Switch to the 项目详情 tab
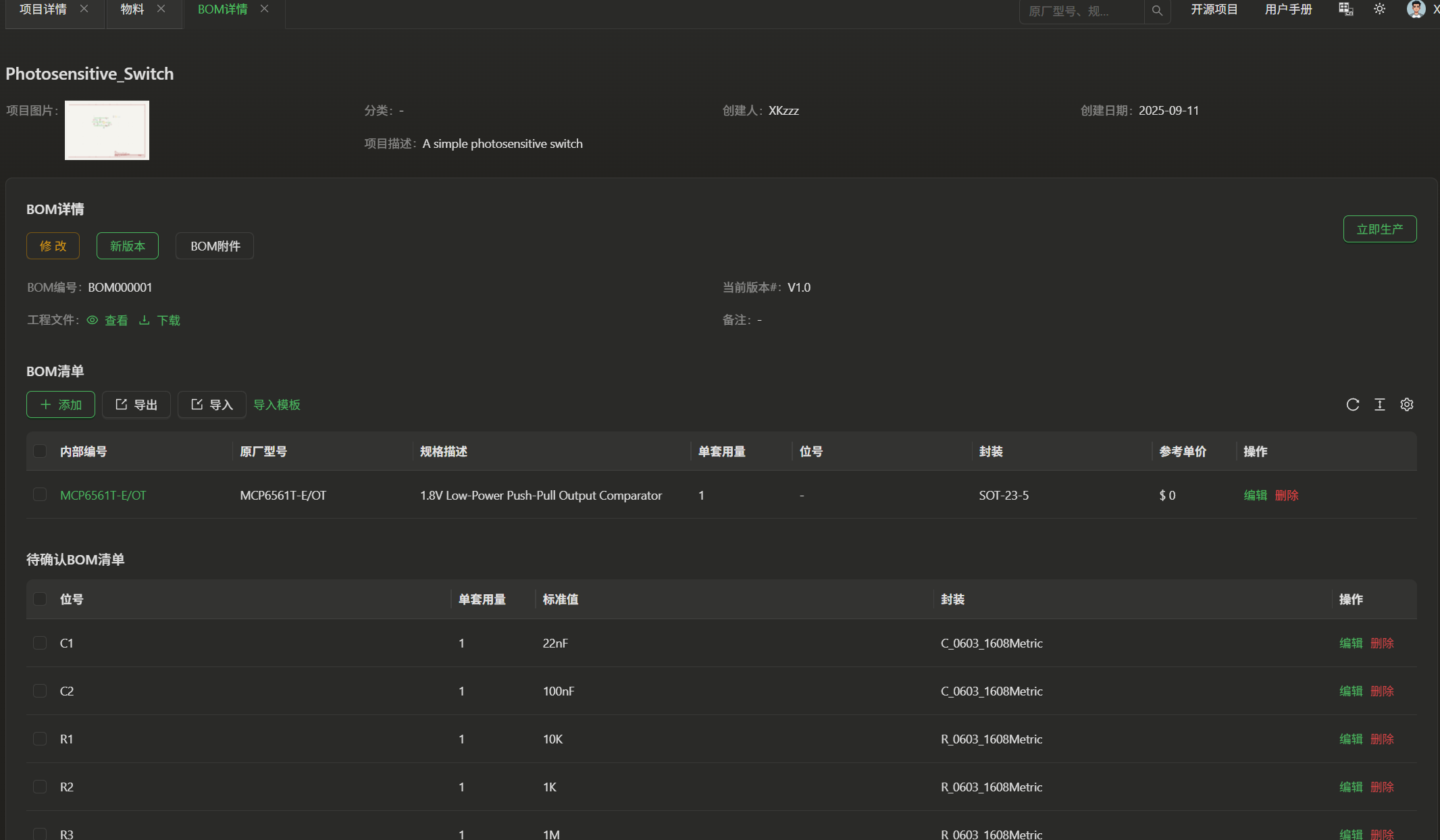 (x=43, y=9)
